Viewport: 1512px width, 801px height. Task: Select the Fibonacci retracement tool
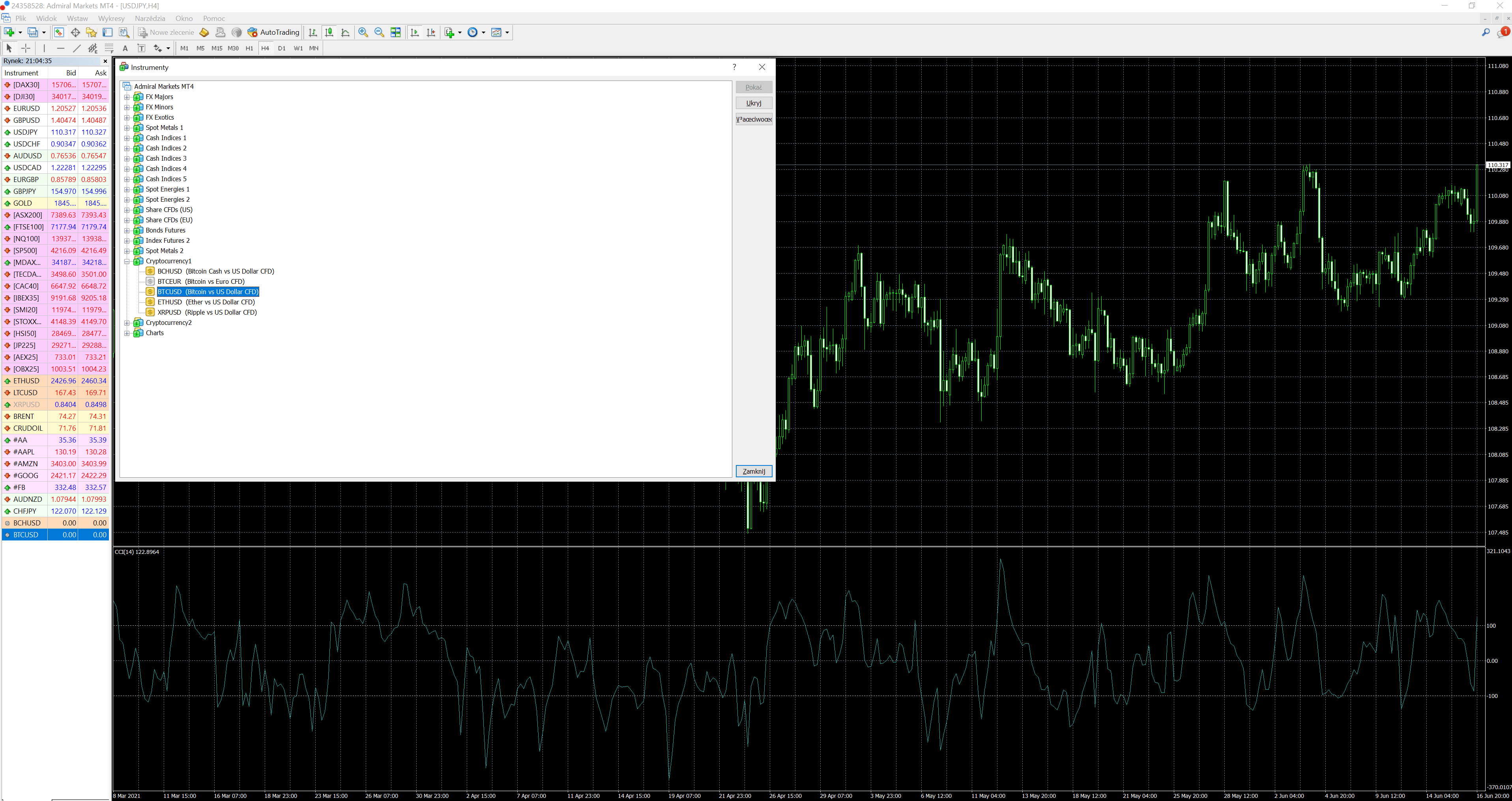[109, 48]
